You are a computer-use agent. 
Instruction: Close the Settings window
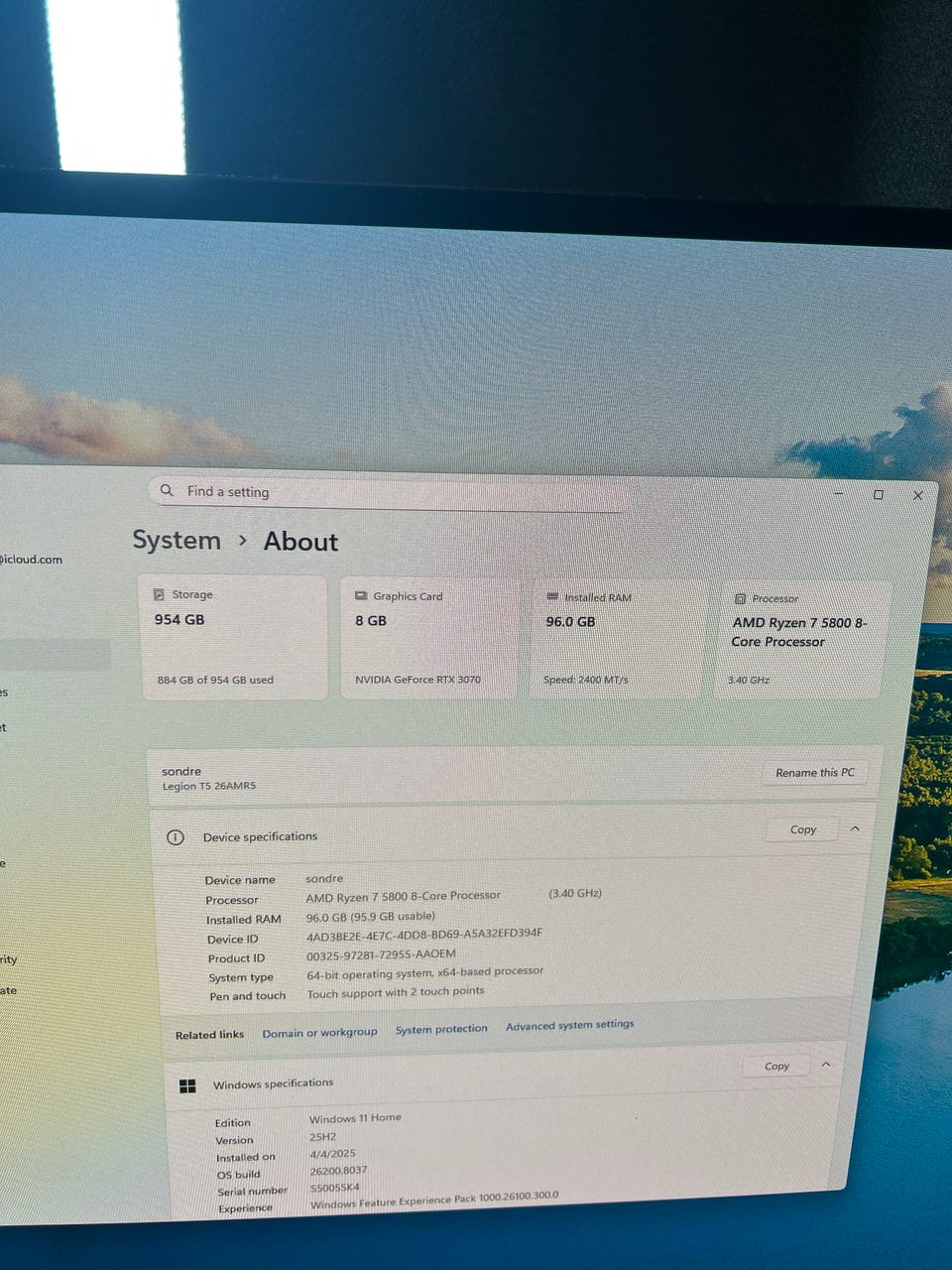[917, 495]
